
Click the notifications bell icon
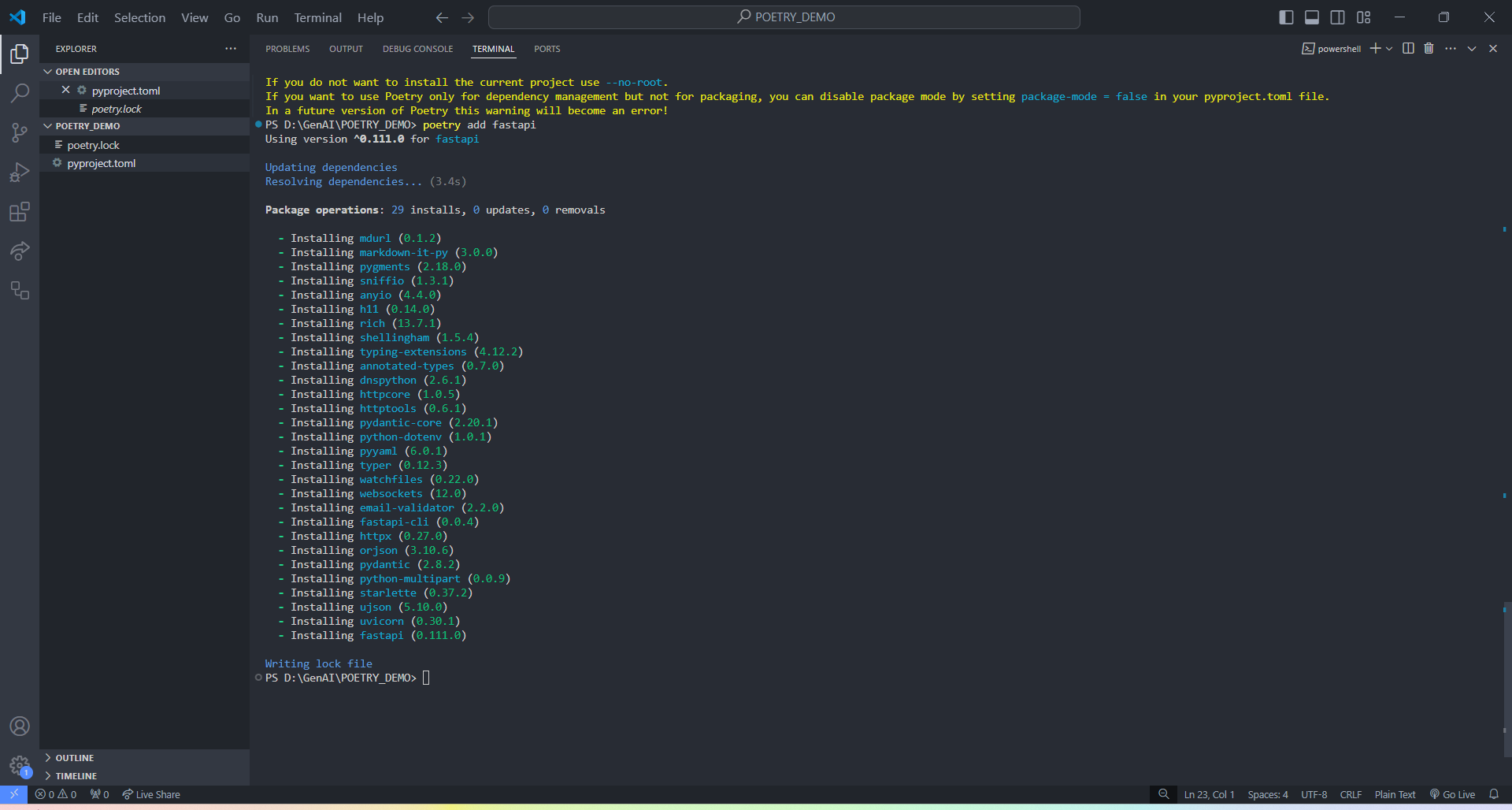pos(1494,794)
